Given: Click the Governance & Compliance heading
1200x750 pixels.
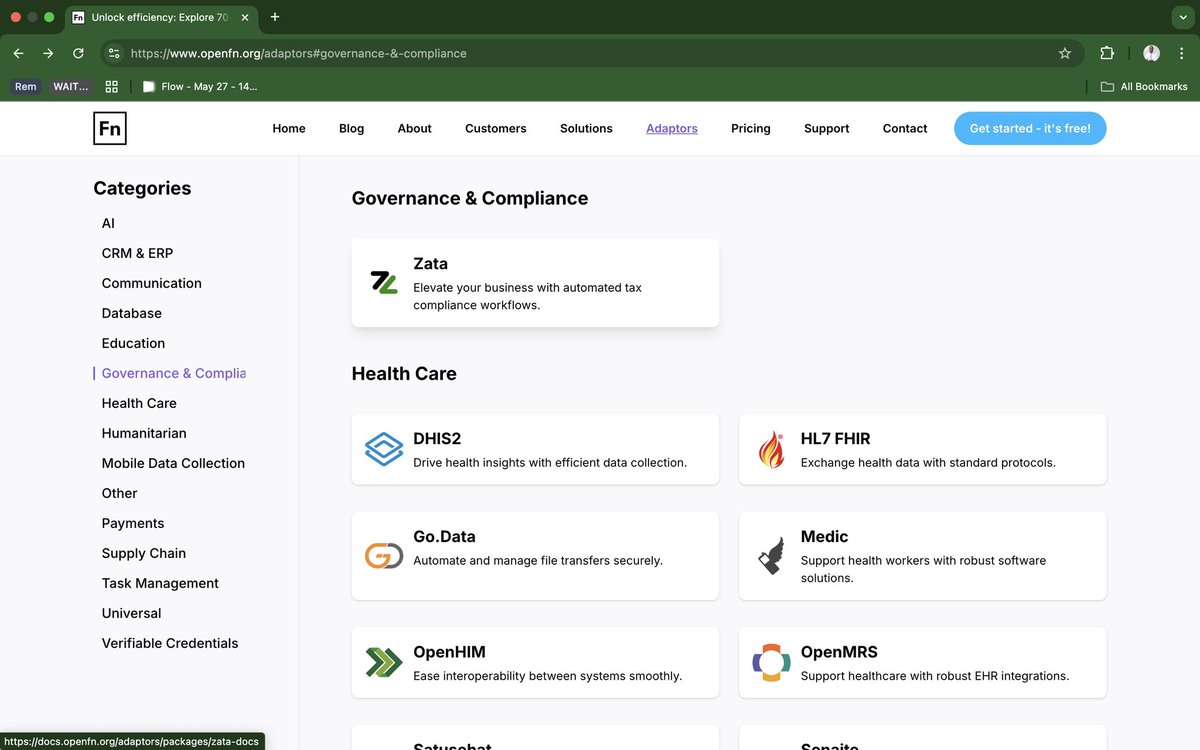Looking at the screenshot, I should [x=470, y=198].
